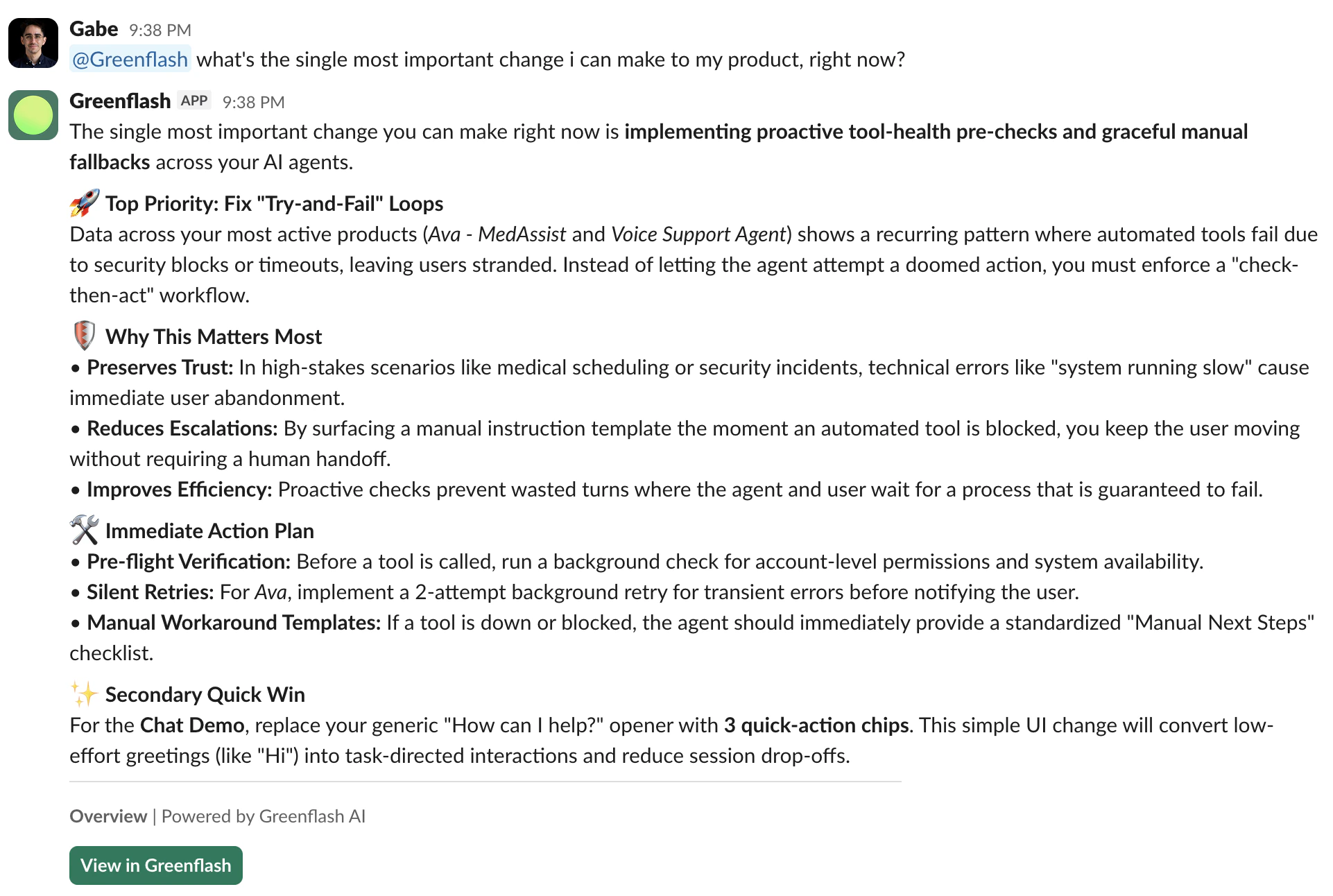Click the Overview footer link
This screenshot has height=896, width=1333.
[x=108, y=816]
